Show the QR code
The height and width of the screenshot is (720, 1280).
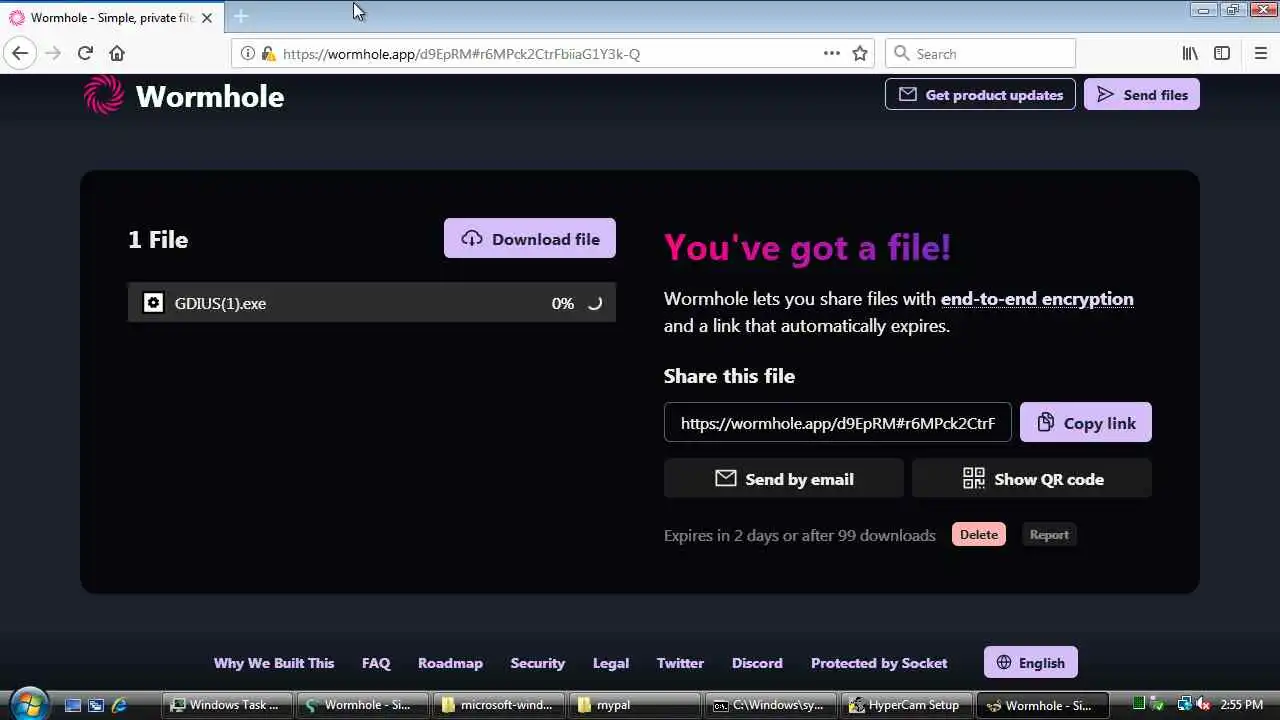pyautogui.click(x=1032, y=478)
